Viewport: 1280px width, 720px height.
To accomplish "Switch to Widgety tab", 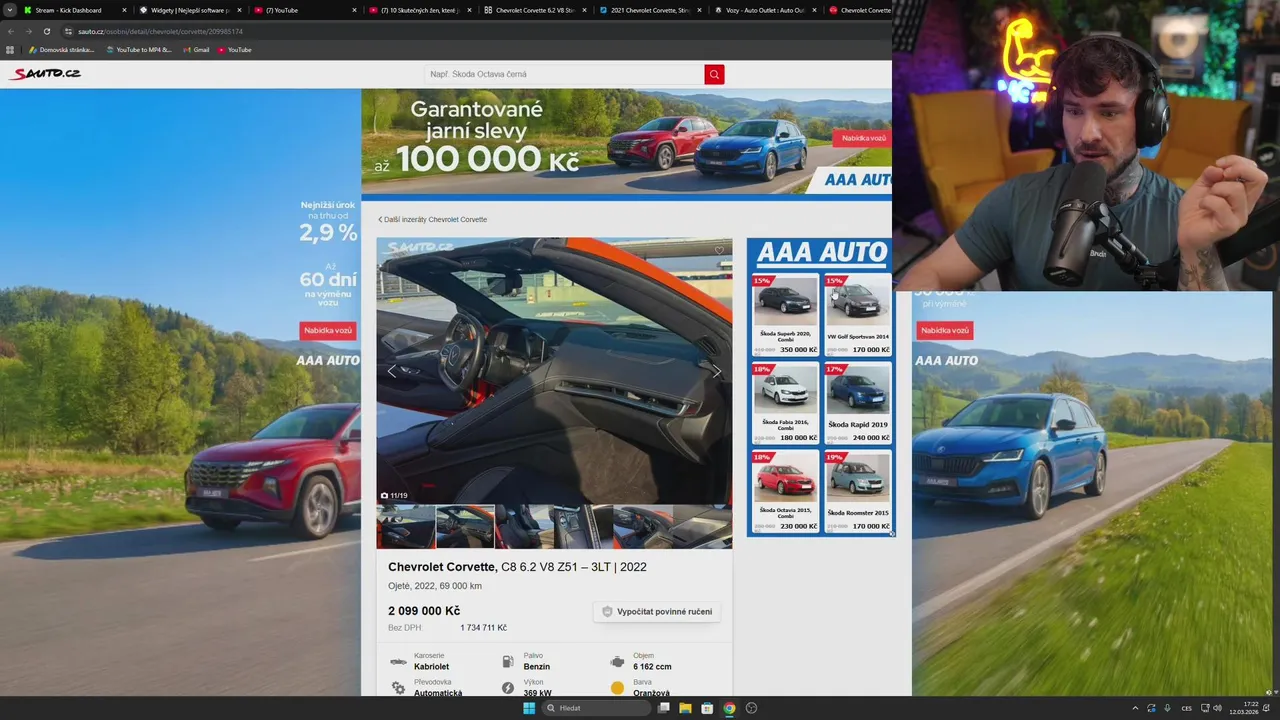I will coord(190,10).
